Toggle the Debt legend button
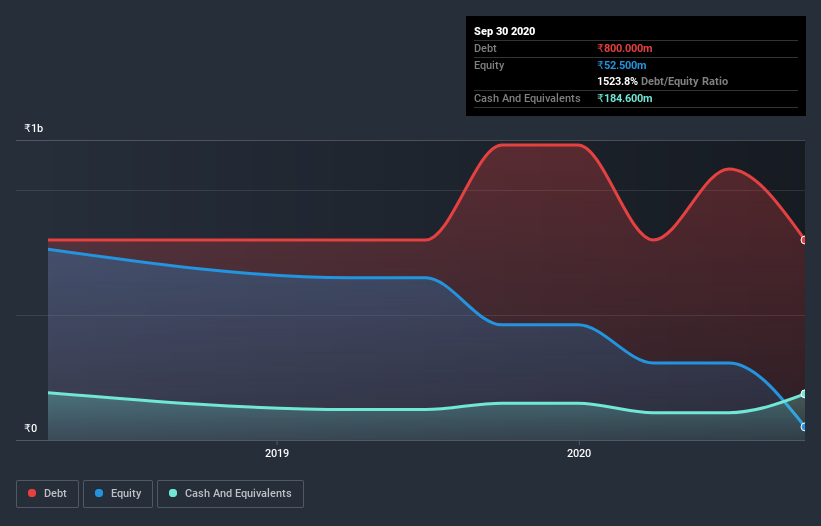821x526 pixels. (47, 494)
